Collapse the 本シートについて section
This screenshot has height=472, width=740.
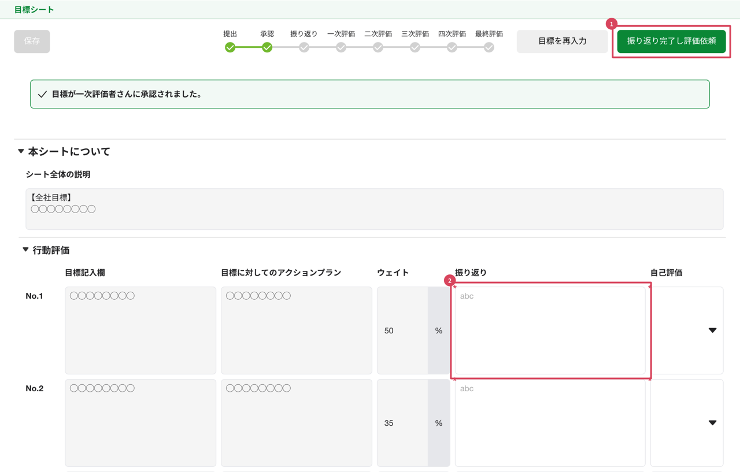[21, 151]
